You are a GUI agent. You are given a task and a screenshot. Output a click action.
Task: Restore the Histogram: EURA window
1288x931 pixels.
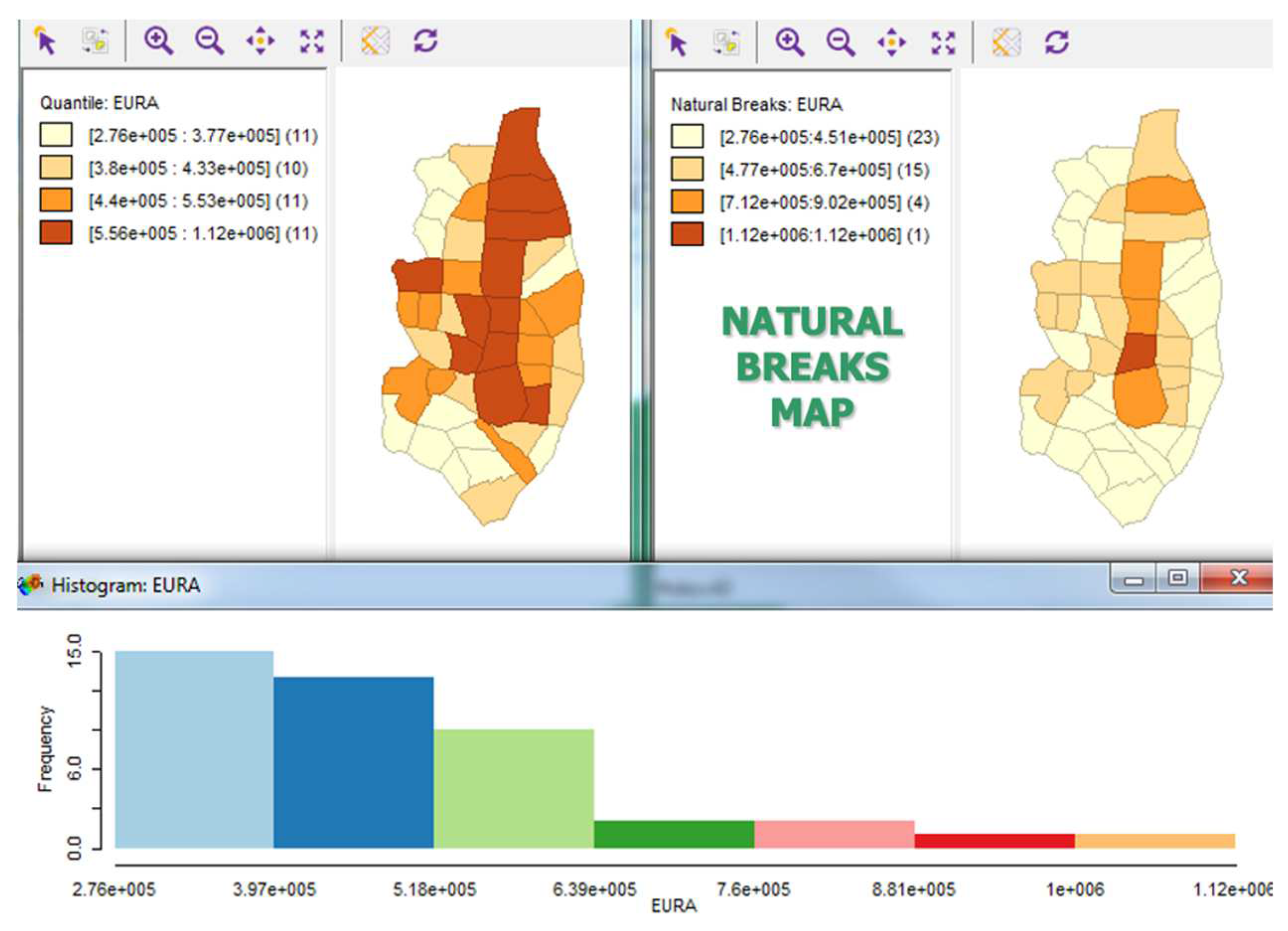[1178, 579]
